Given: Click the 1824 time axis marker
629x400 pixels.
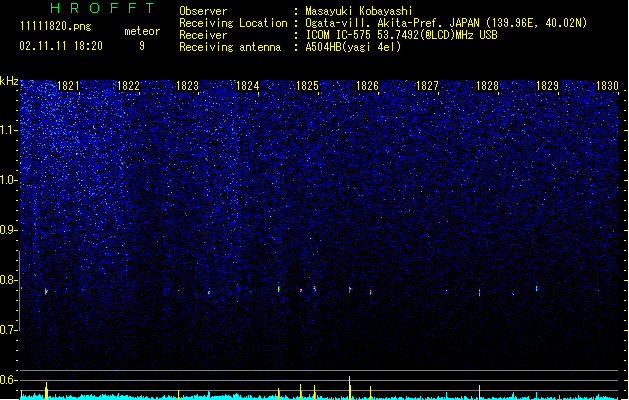Looking at the screenshot, I should (248, 86).
